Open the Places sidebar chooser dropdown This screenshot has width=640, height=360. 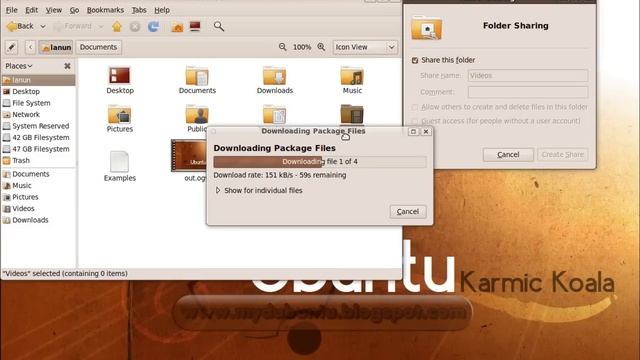coord(19,66)
